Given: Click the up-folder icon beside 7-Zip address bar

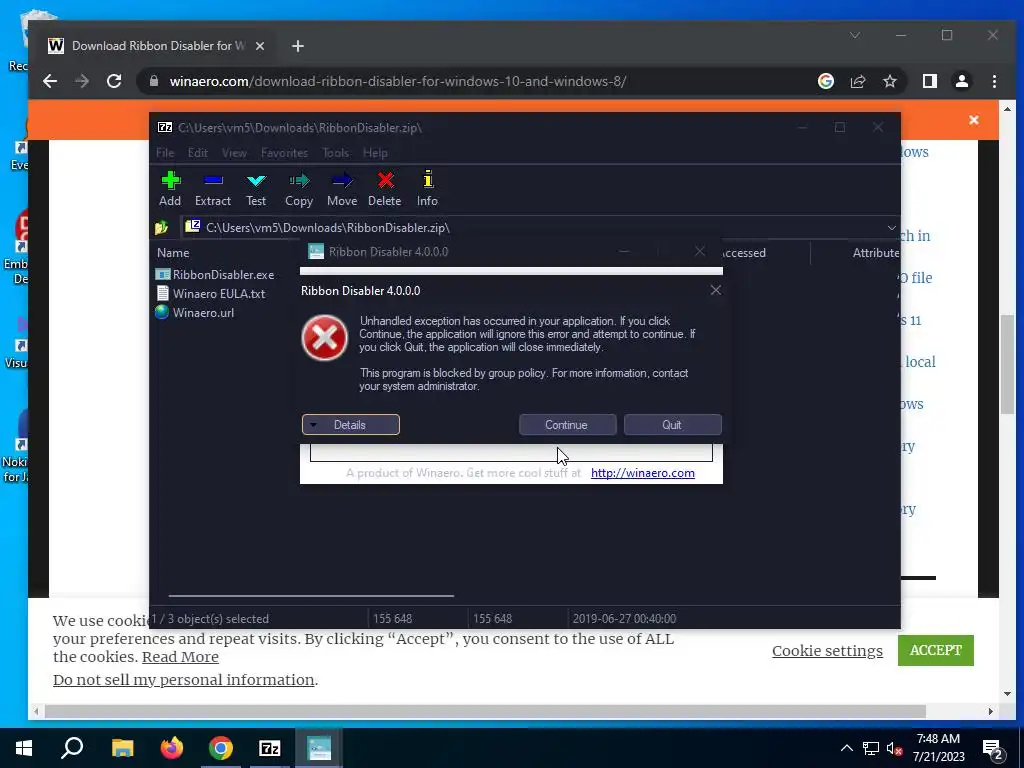Looking at the screenshot, I should pyautogui.click(x=161, y=228).
